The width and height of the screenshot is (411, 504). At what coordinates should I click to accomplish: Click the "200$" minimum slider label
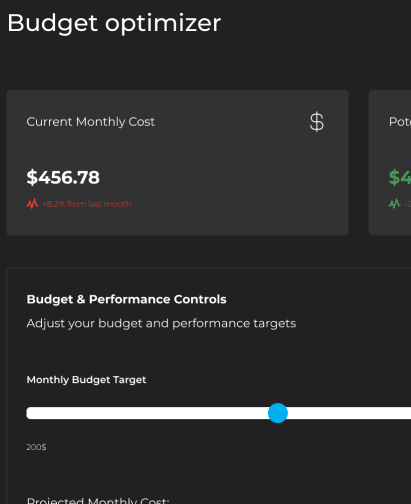(x=36, y=447)
